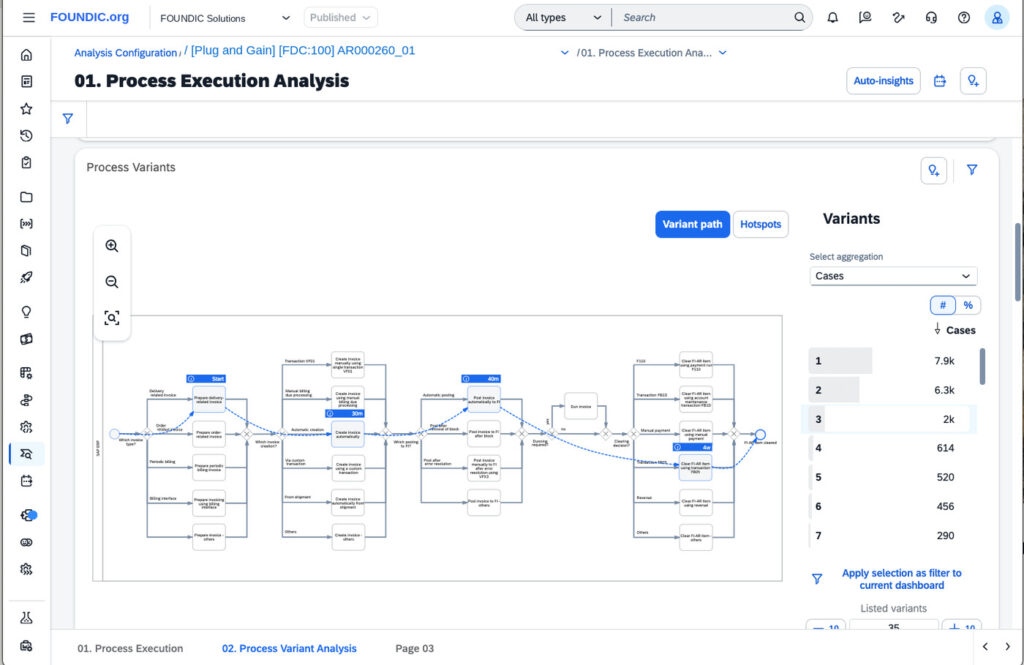The image size is (1024, 665).
Task: Sort variants by Cases column
Action: tap(955, 330)
